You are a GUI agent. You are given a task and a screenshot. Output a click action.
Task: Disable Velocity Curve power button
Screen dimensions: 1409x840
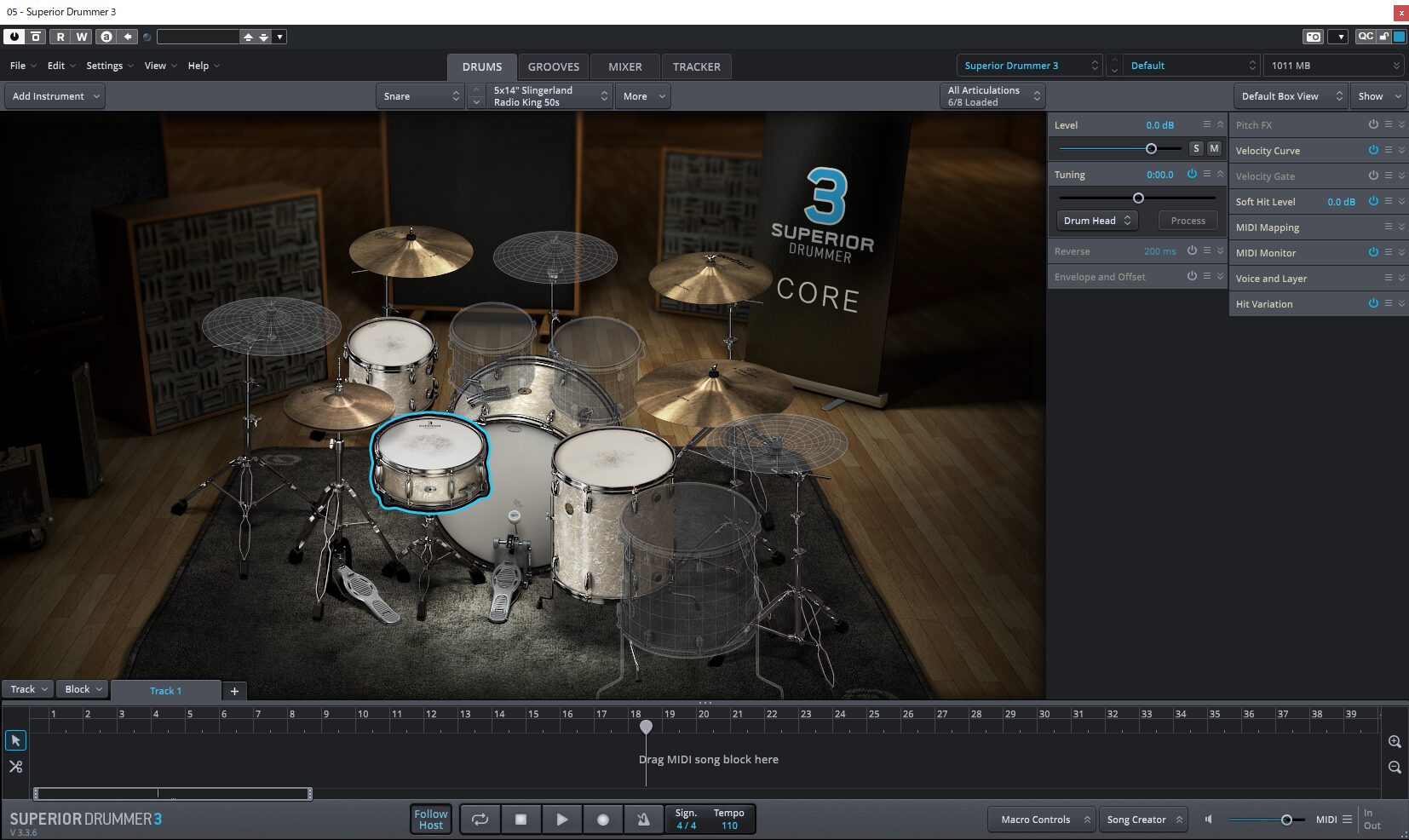(x=1373, y=150)
